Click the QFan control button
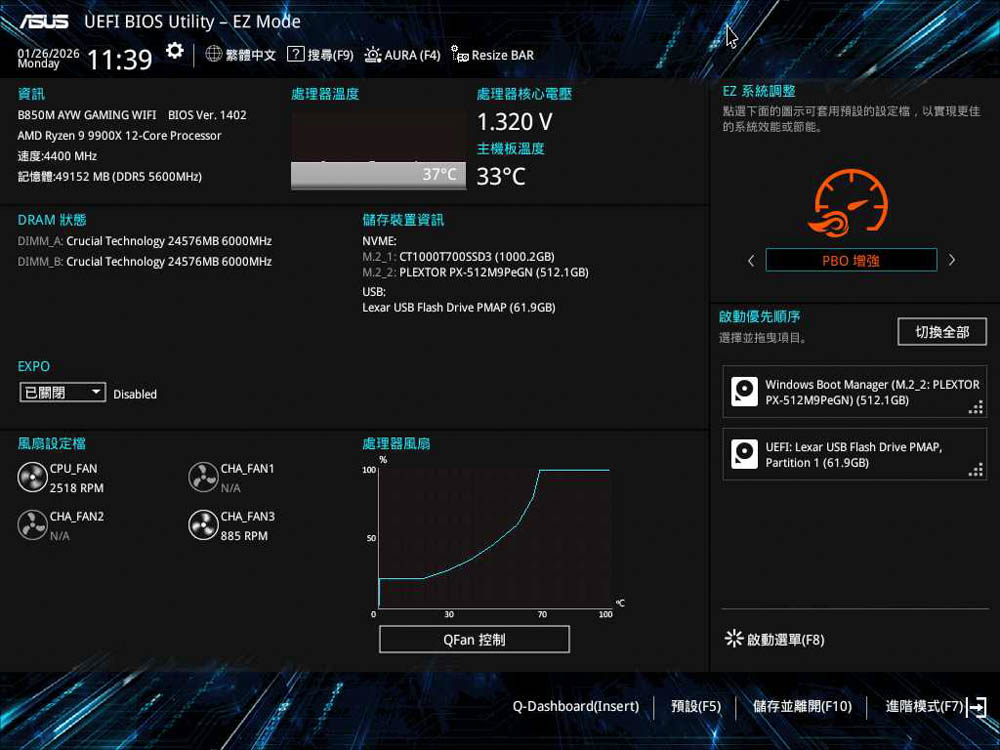The width and height of the screenshot is (1000, 750). [x=474, y=640]
